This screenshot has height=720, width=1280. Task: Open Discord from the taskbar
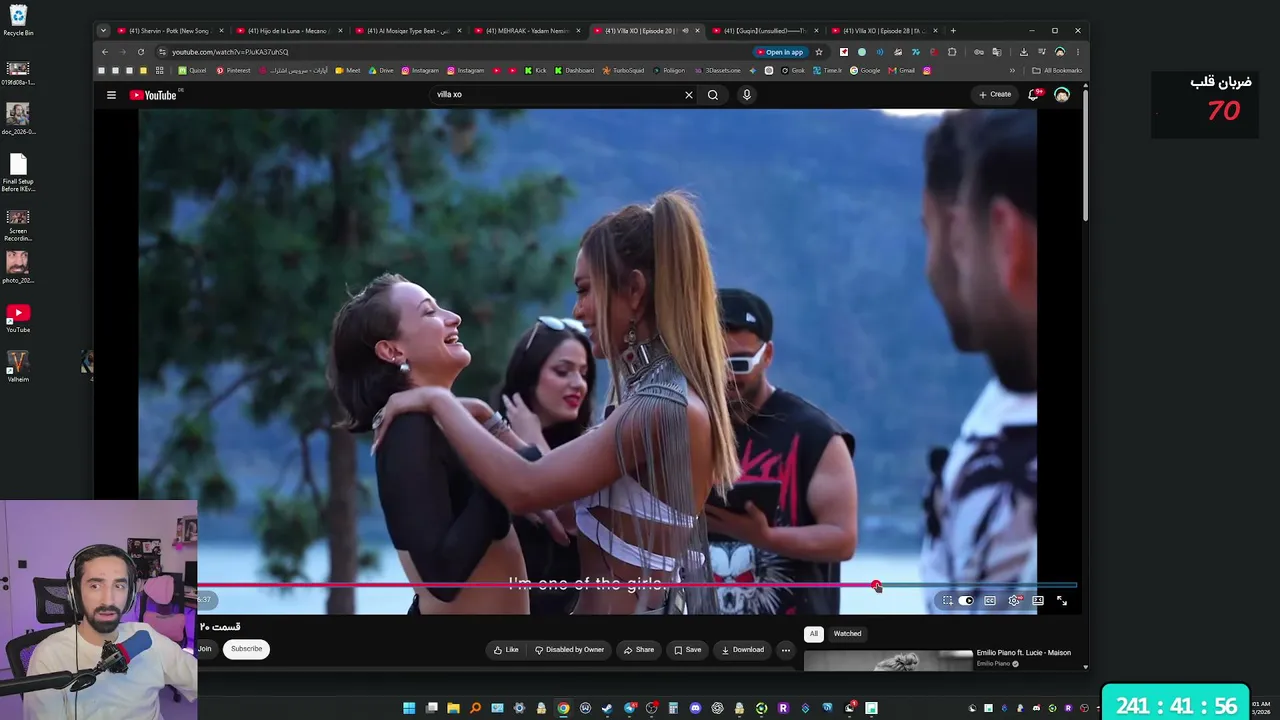click(x=695, y=709)
